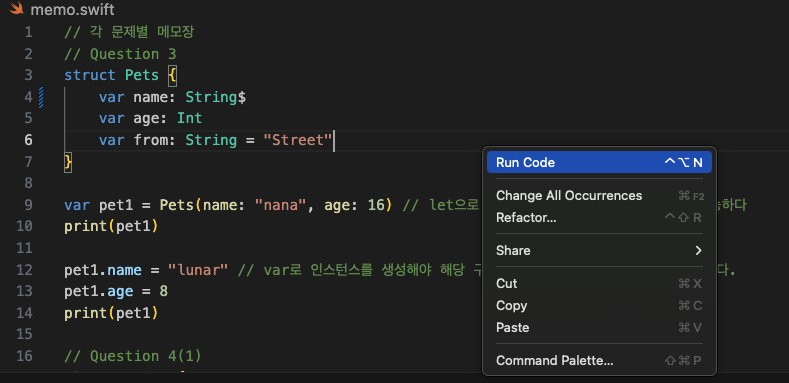Click the "nana" string on line 9
The height and width of the screenshot is (383, 789).
coord(280,205)
